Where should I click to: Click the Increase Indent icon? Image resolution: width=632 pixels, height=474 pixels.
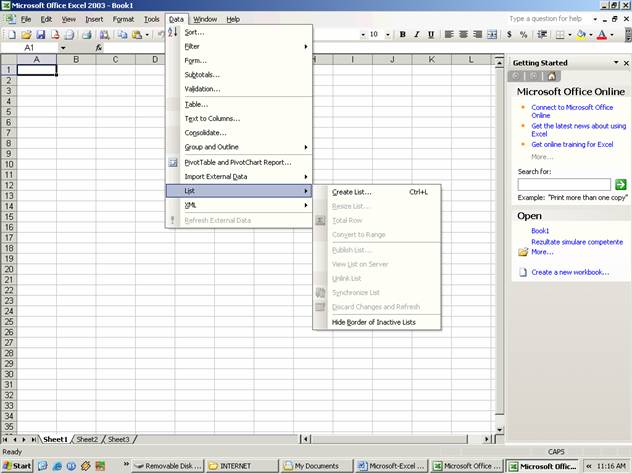[542, 35]
